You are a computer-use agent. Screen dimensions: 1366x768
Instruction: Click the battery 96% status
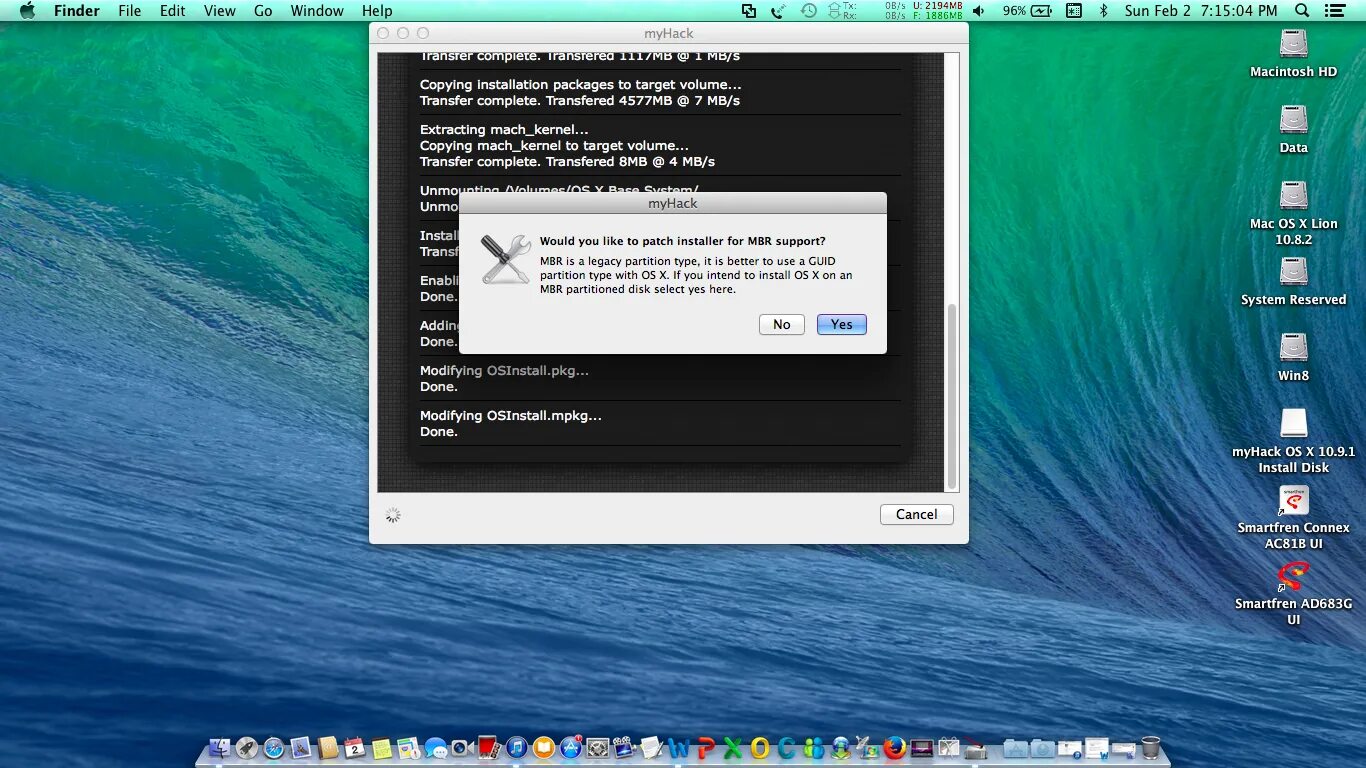(1027, 10)
